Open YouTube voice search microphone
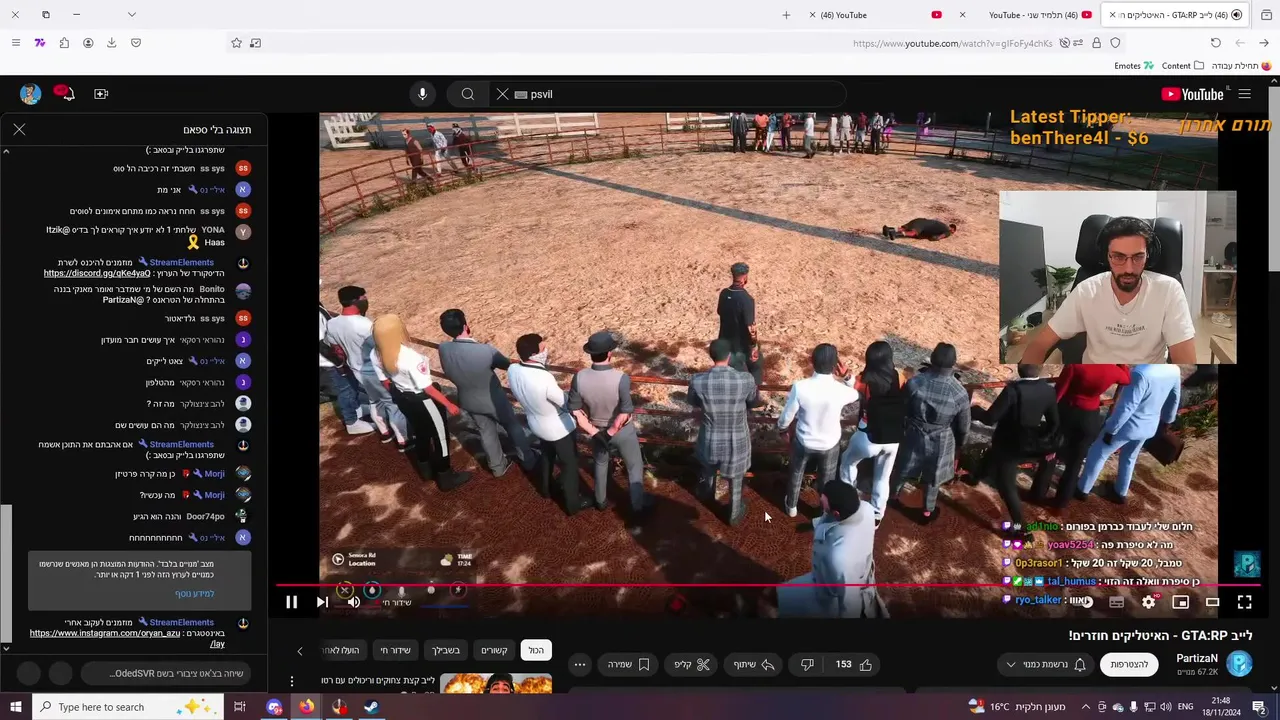This screenshot has width=1280, height=720. 422,94
